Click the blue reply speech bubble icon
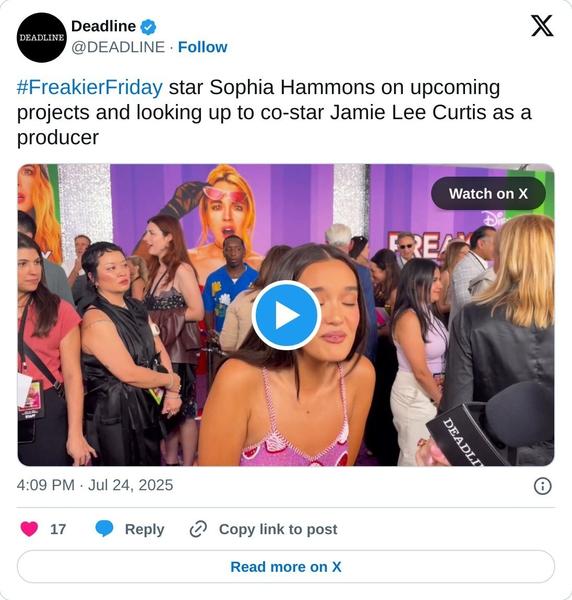 pyautogui.click(x=104, y=529)
